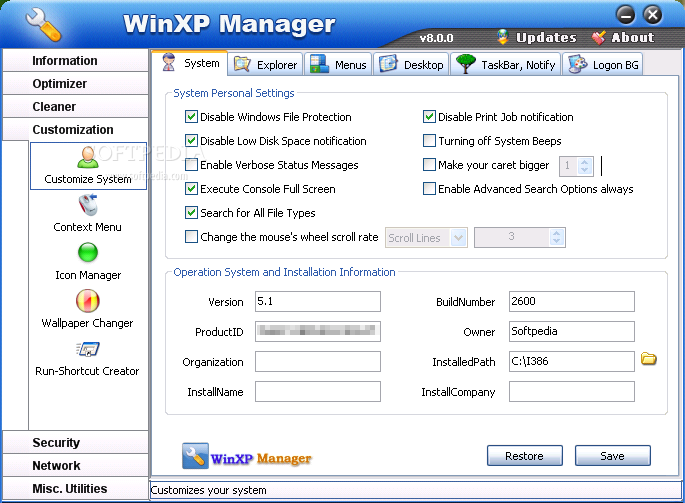Expand the Misc. Utilities section
Viewport: 685px width, 503px height.
pos(75,488)
